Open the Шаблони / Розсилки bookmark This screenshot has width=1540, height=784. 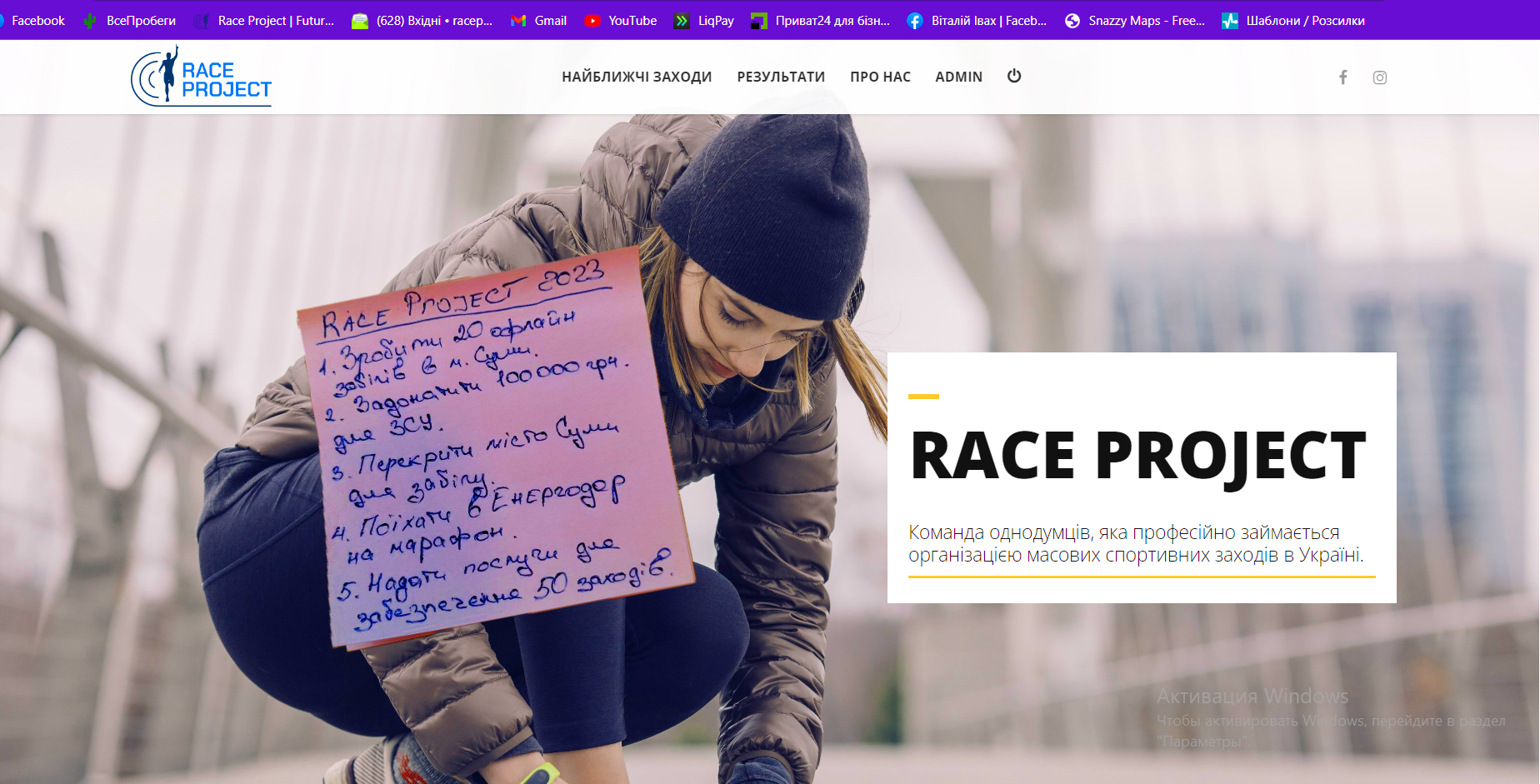[1293, 21]
